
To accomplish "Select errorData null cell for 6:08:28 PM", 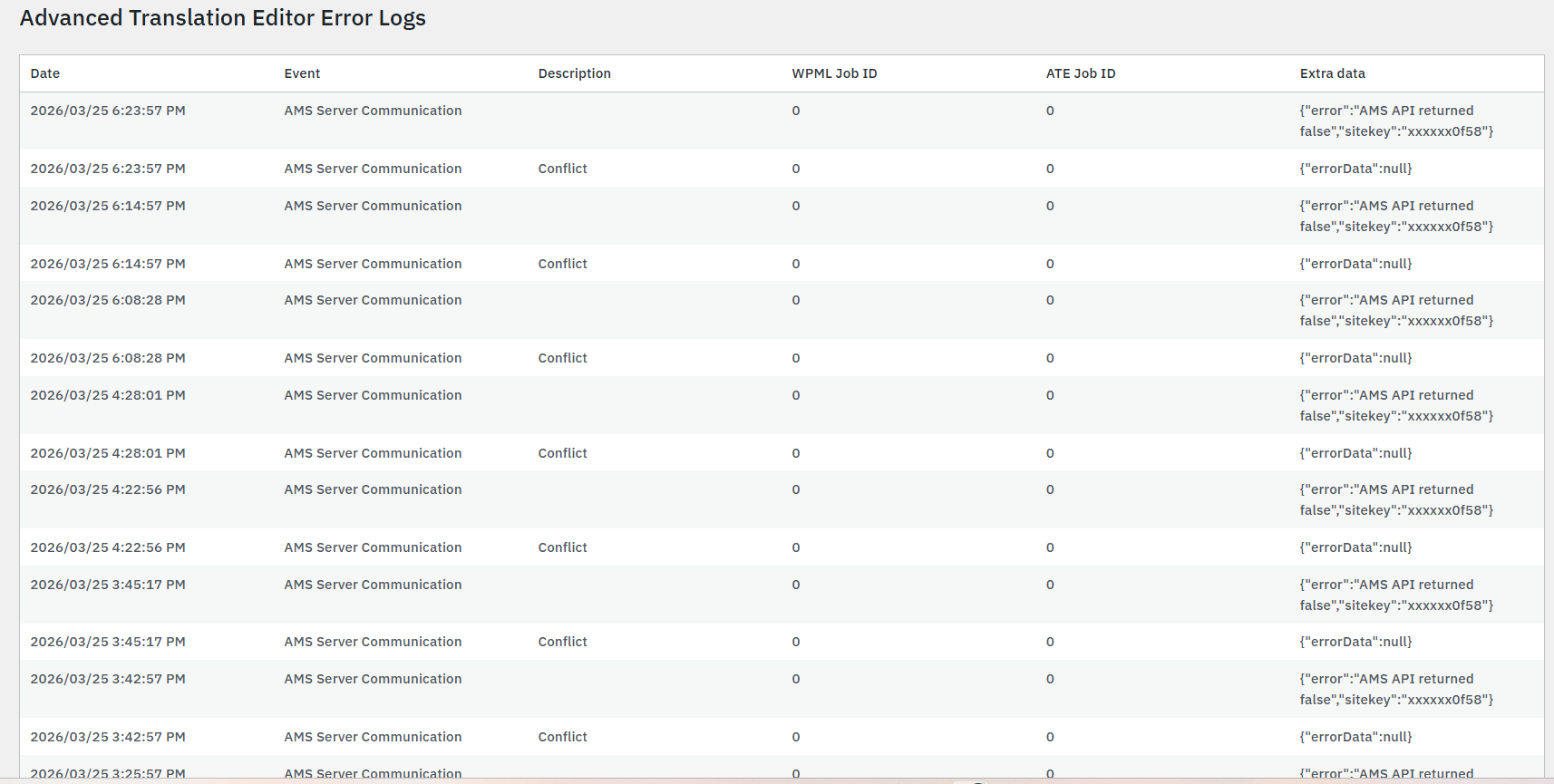I will [x=1355, y=358].
